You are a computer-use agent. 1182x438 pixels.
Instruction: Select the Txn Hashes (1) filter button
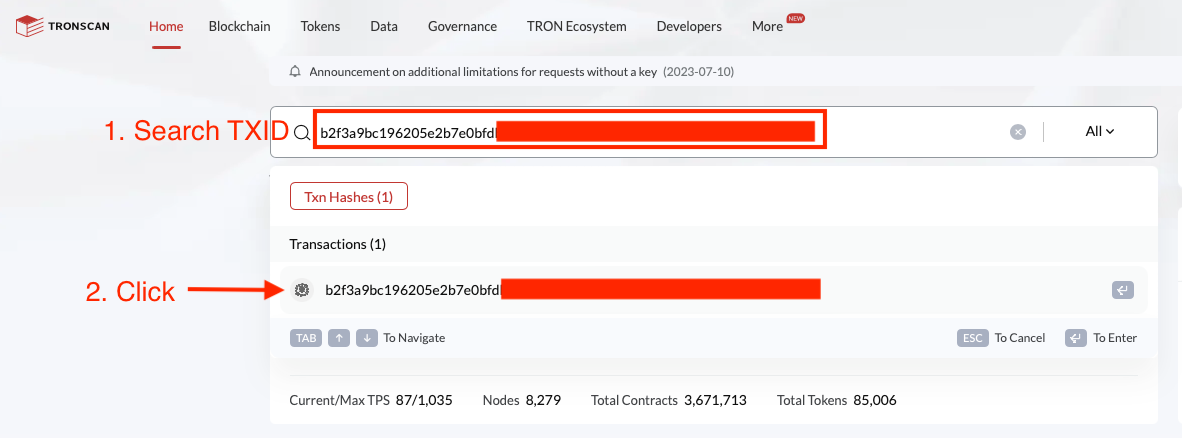(x=348, y=196)
